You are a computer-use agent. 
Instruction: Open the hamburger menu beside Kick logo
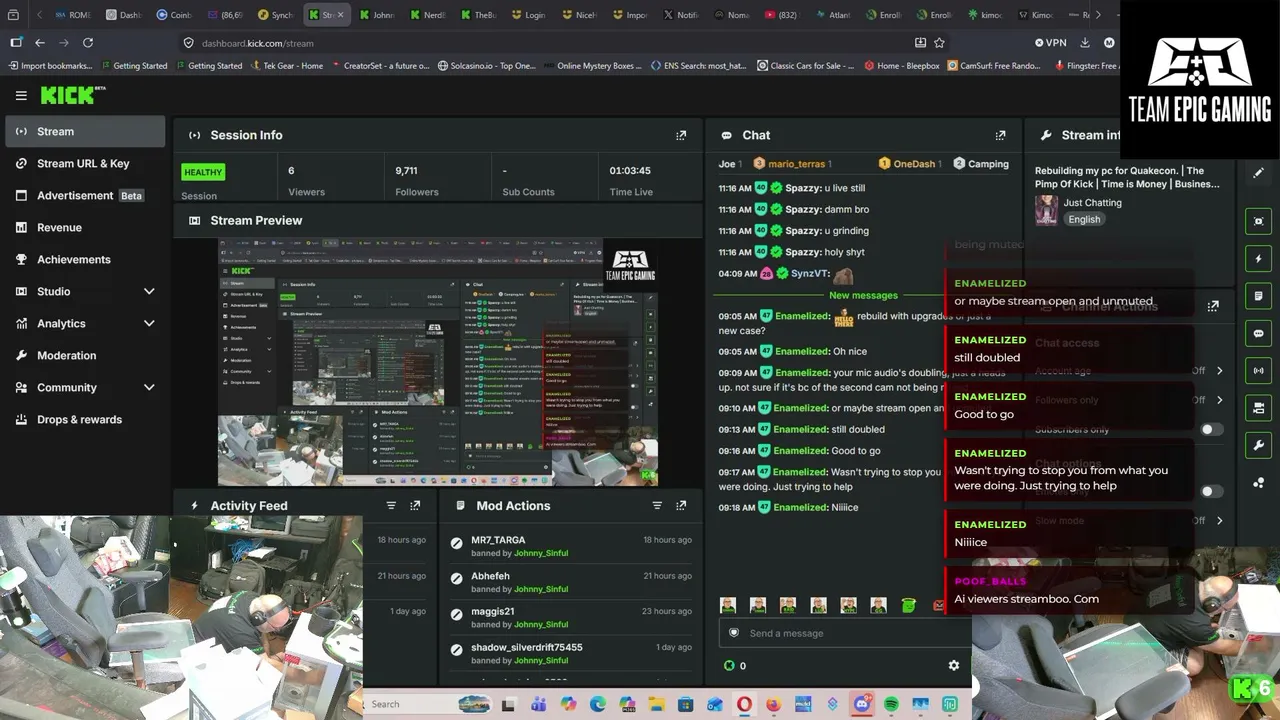[x=21, y=95]
